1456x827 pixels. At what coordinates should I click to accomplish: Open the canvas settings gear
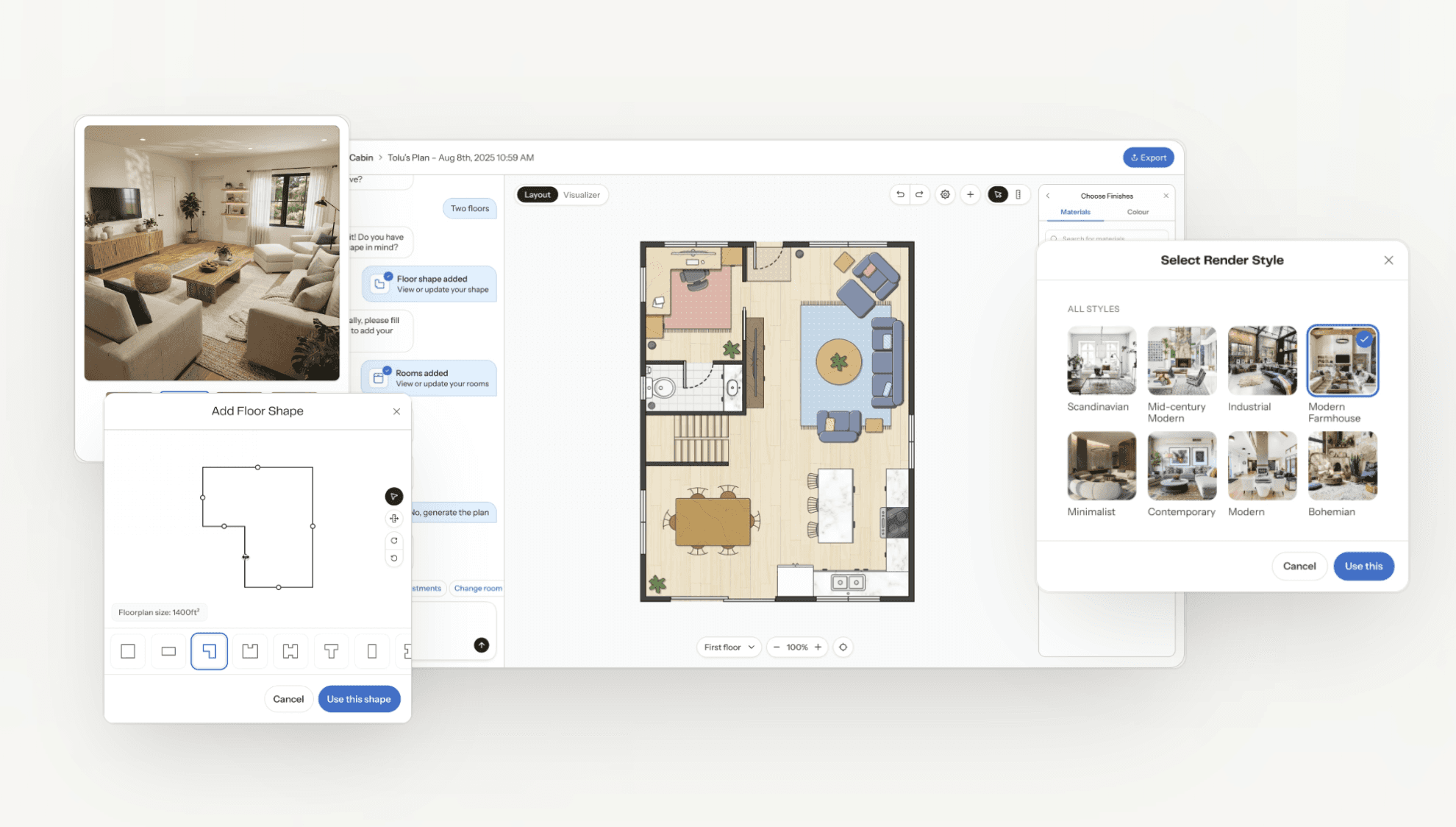pyautogui.click(x=945, y=194)
